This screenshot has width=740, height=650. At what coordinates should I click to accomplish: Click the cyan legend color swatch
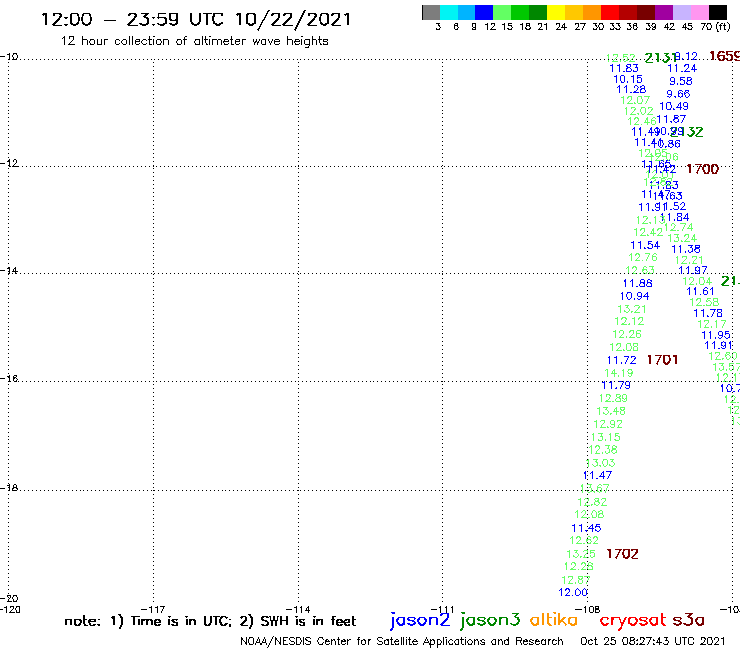[449, 12]
